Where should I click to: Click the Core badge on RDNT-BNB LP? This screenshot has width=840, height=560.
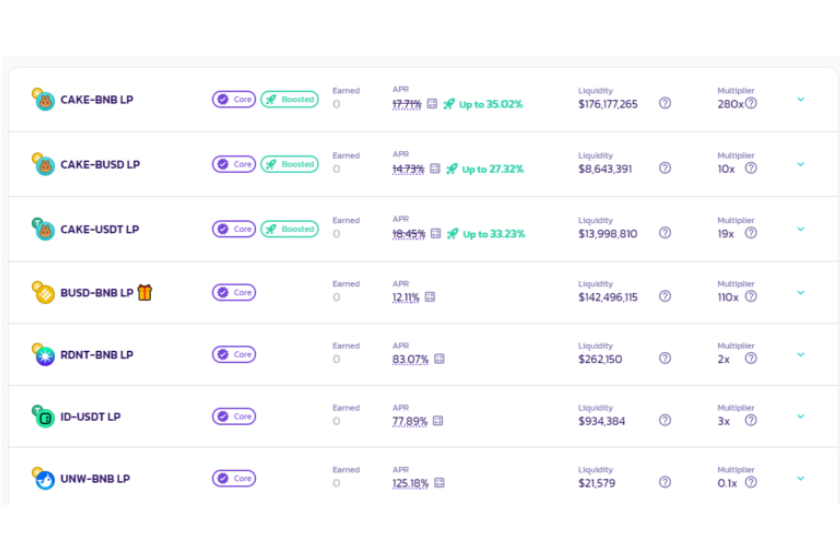point(234,354)
